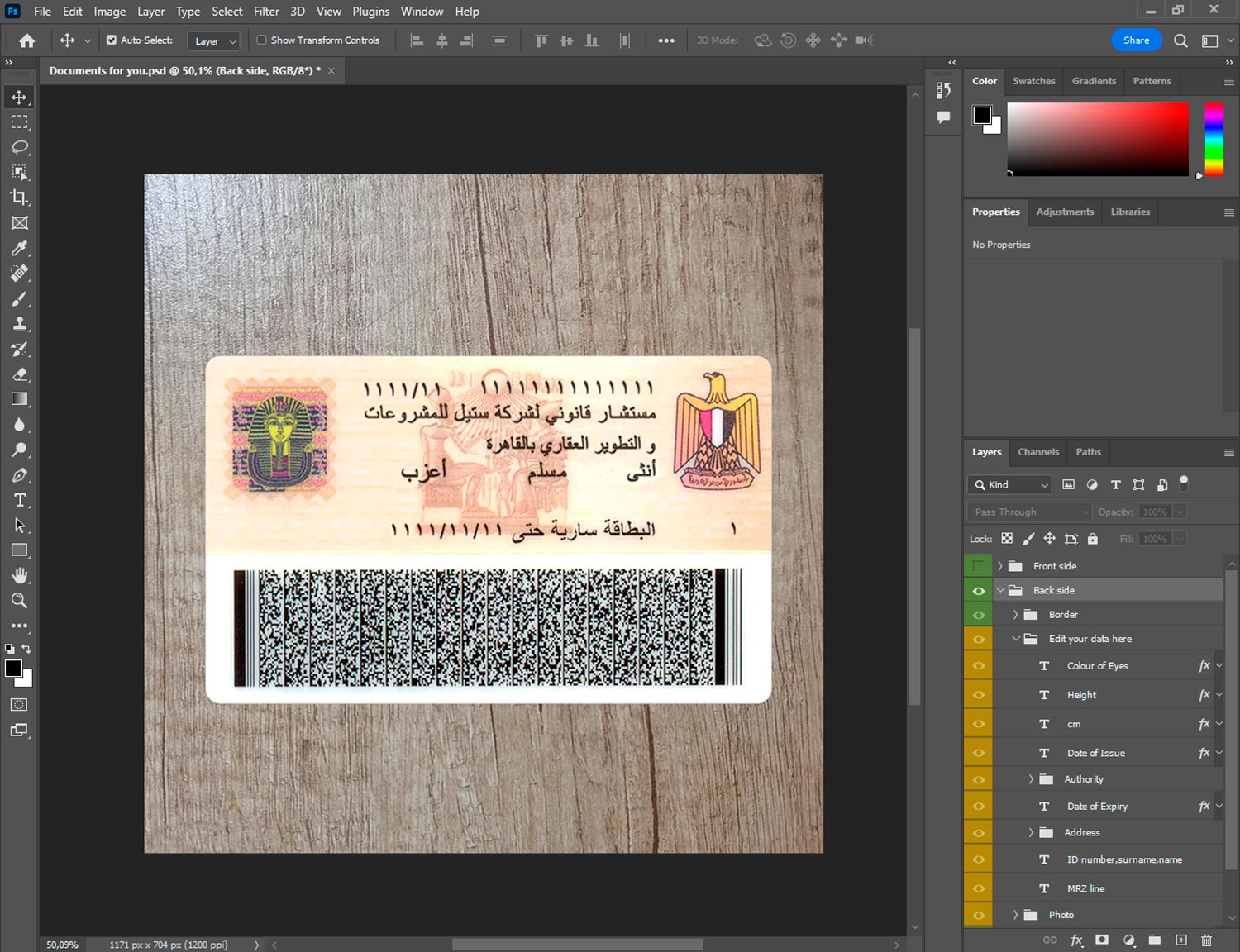Hide the Back side group visibility eye
Image resolution: width=1240 pixels, height=952 pixels.
pos(978,590)
